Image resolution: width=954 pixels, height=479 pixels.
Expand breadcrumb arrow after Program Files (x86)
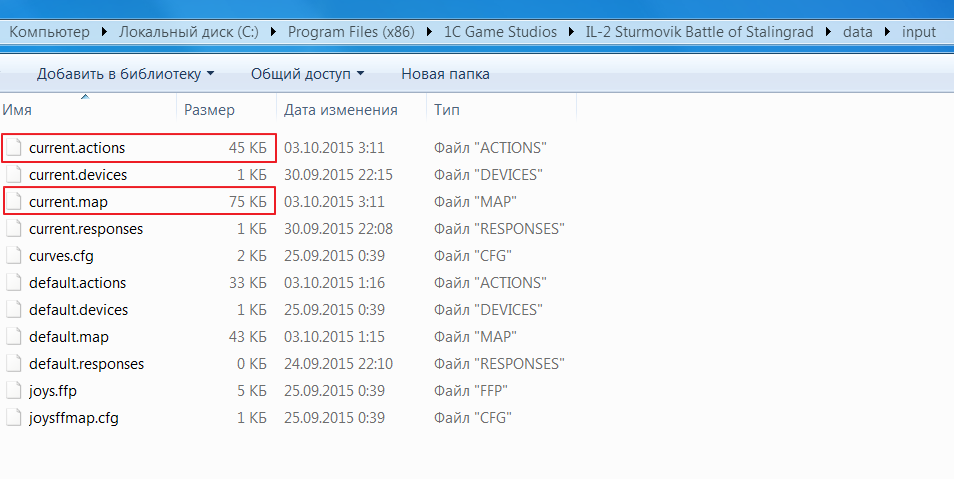point(429,32)
